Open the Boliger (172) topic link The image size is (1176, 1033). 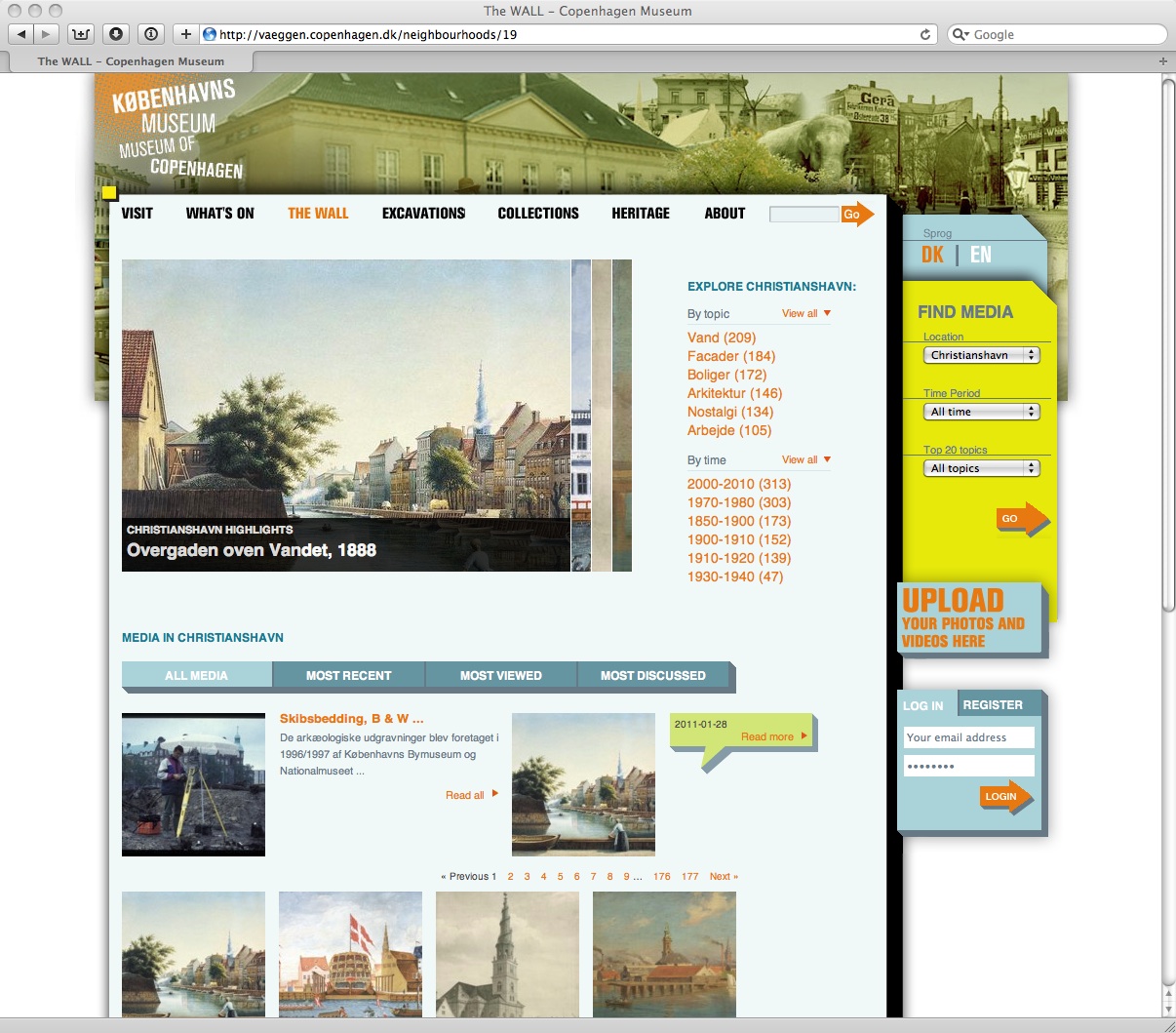coord(727,375)
